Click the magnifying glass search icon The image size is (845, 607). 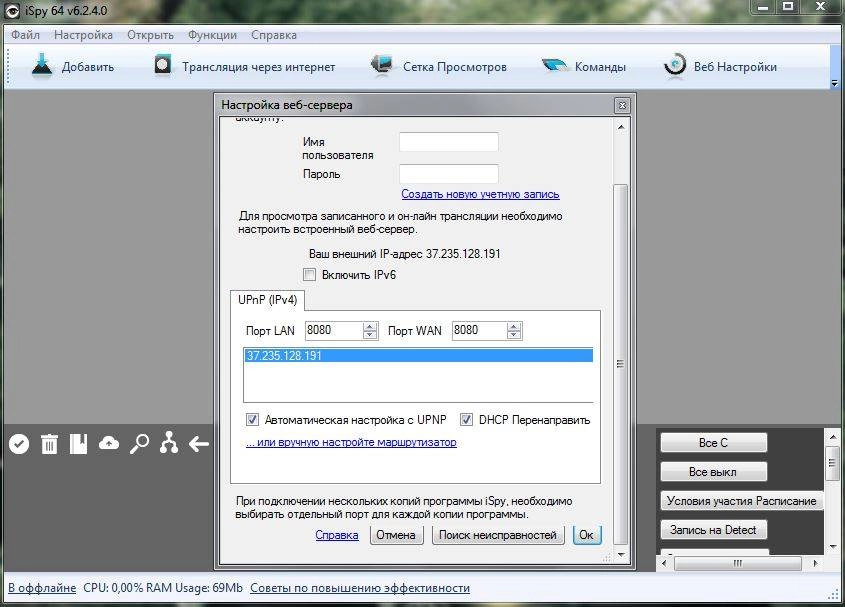click(139, 444)
